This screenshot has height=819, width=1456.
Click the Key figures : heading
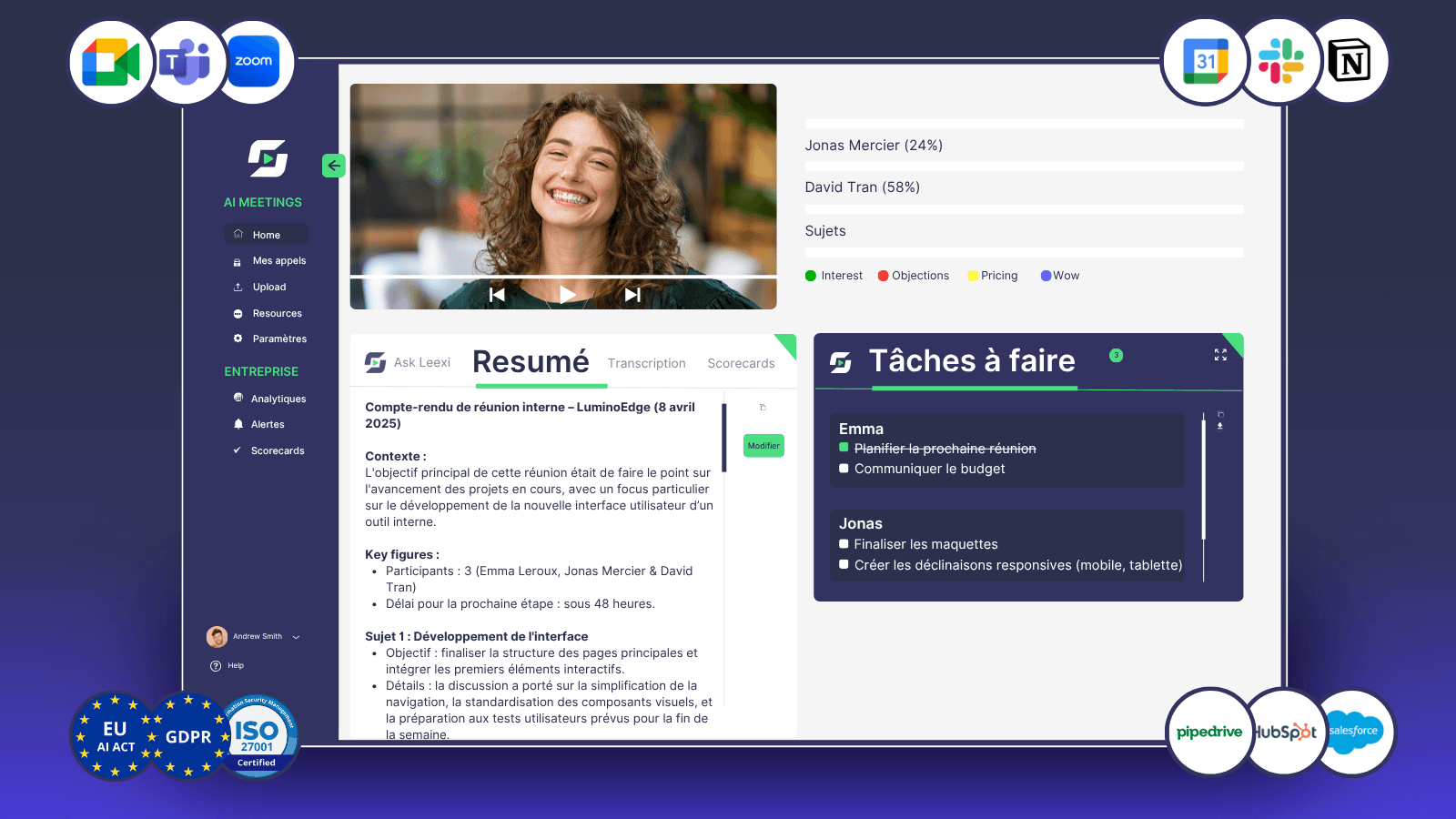coord(402,554)
